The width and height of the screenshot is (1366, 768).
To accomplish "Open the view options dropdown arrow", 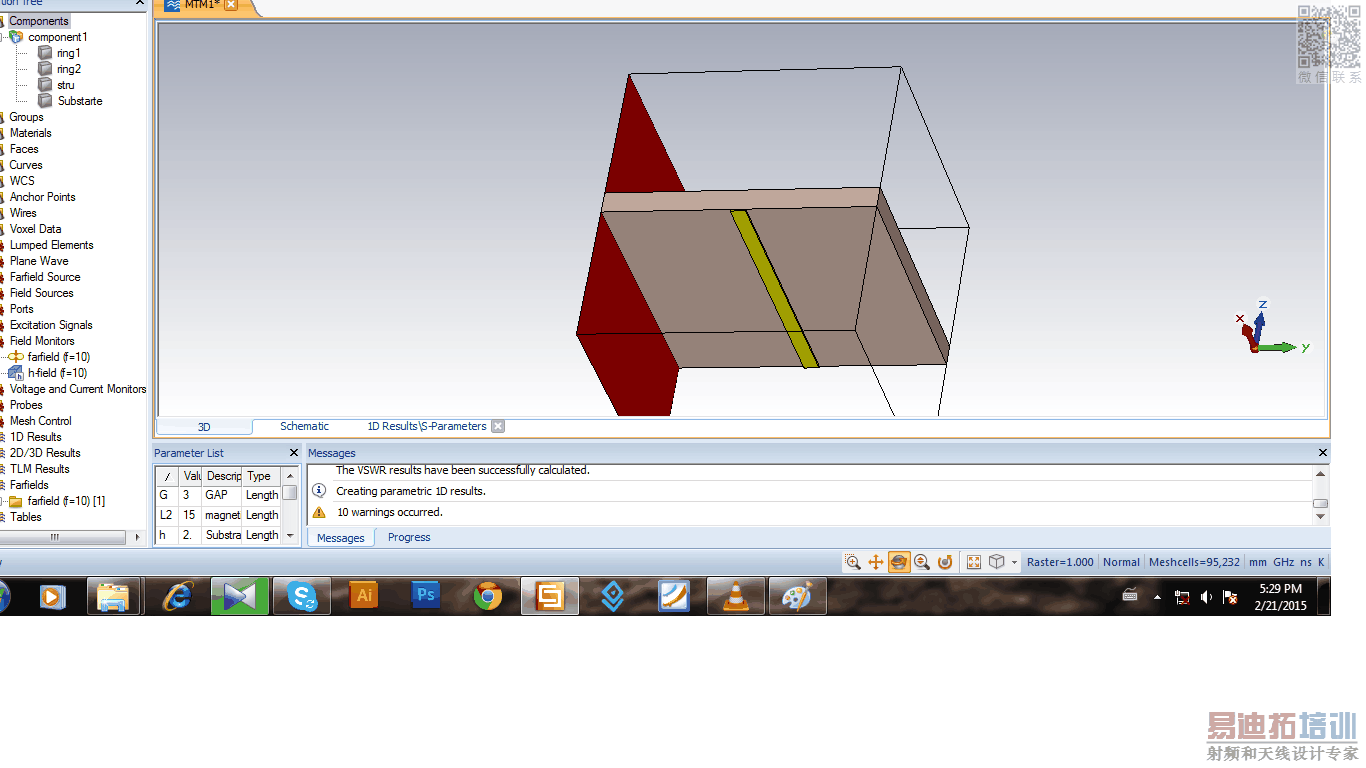I will tap(1014, 562).
